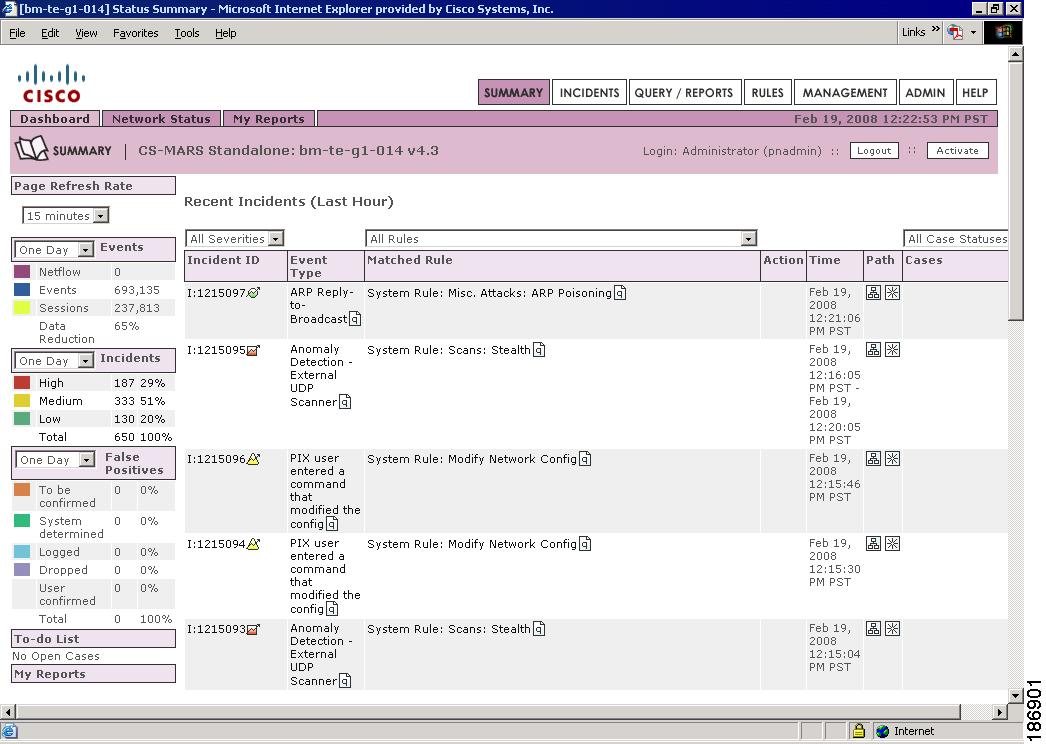Click red severity icon beside incident I:1215093
The width and height of the screenshot is (1046, 744).
tap(253, 629)
